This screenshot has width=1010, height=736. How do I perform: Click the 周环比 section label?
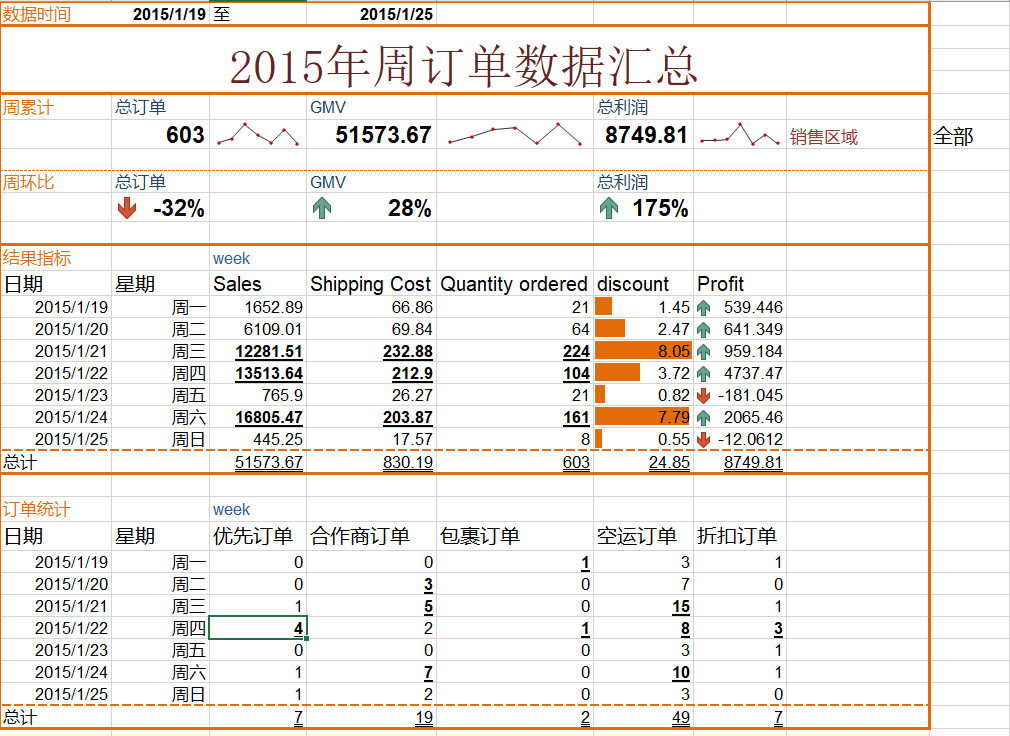click(28, 182)
